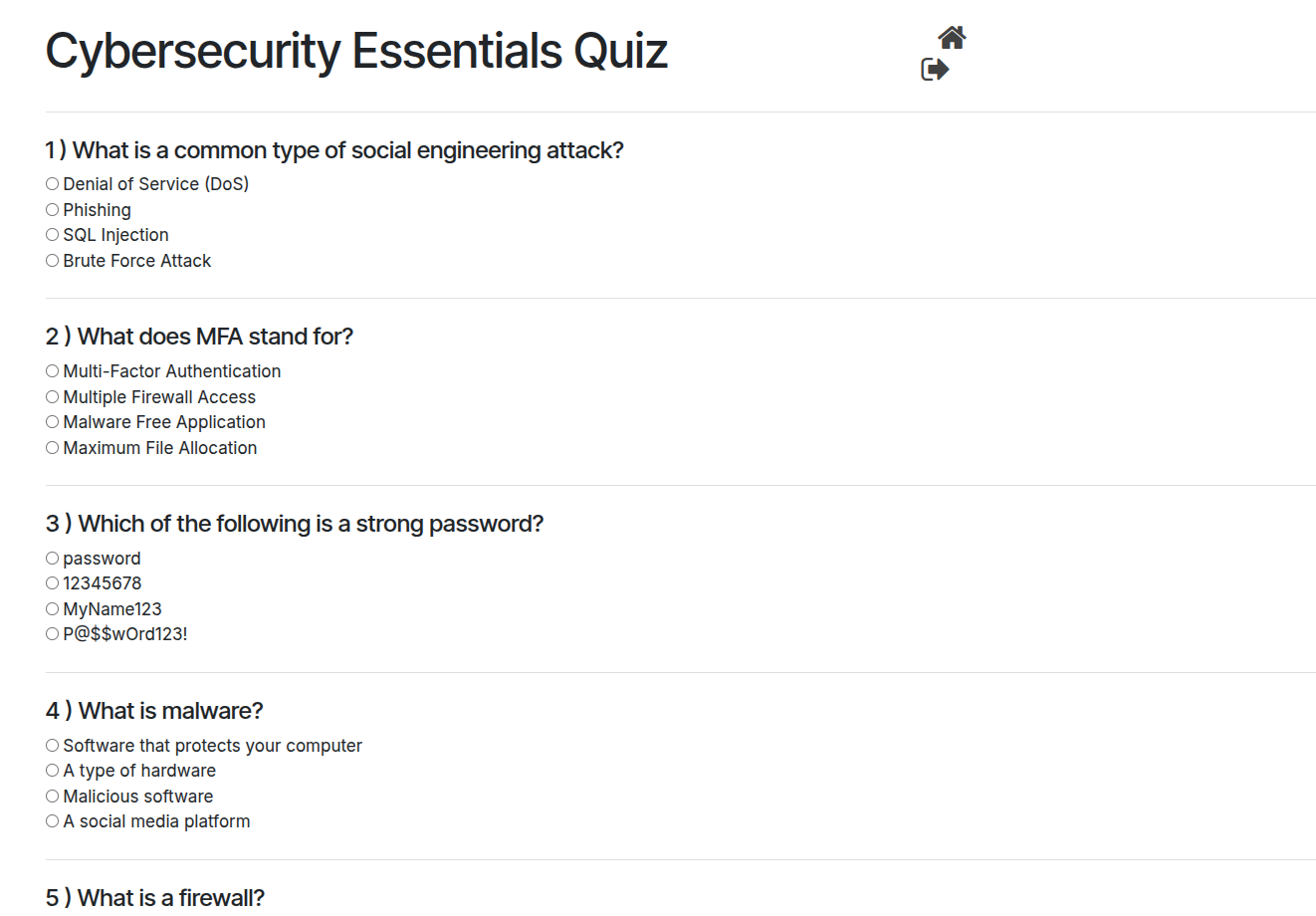This screenshot has width=1316, height=916.
Task: Select MyName123 radio button
Action: point(52,609)
